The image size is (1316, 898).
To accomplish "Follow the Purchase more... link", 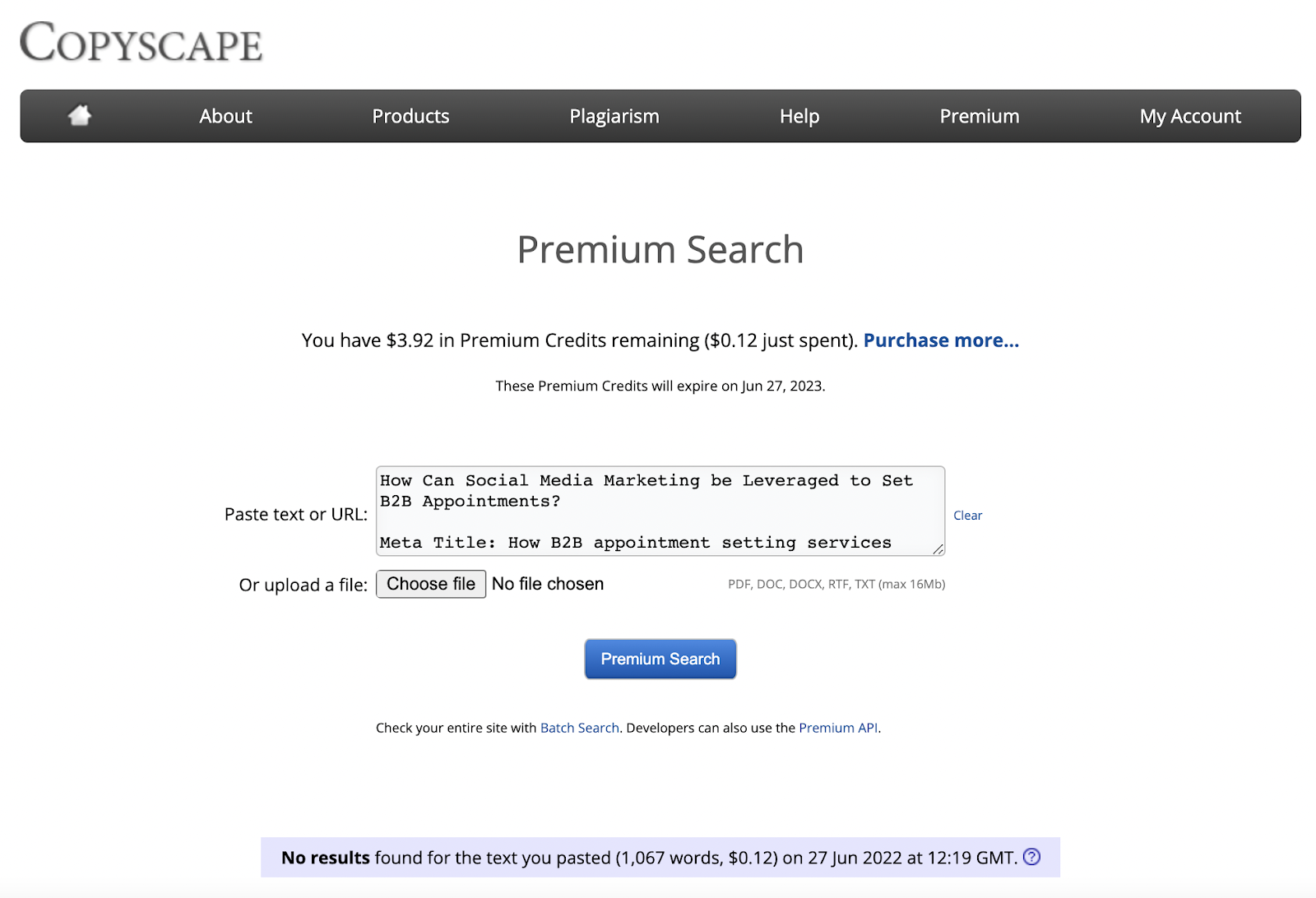I will tap(941, 340).
